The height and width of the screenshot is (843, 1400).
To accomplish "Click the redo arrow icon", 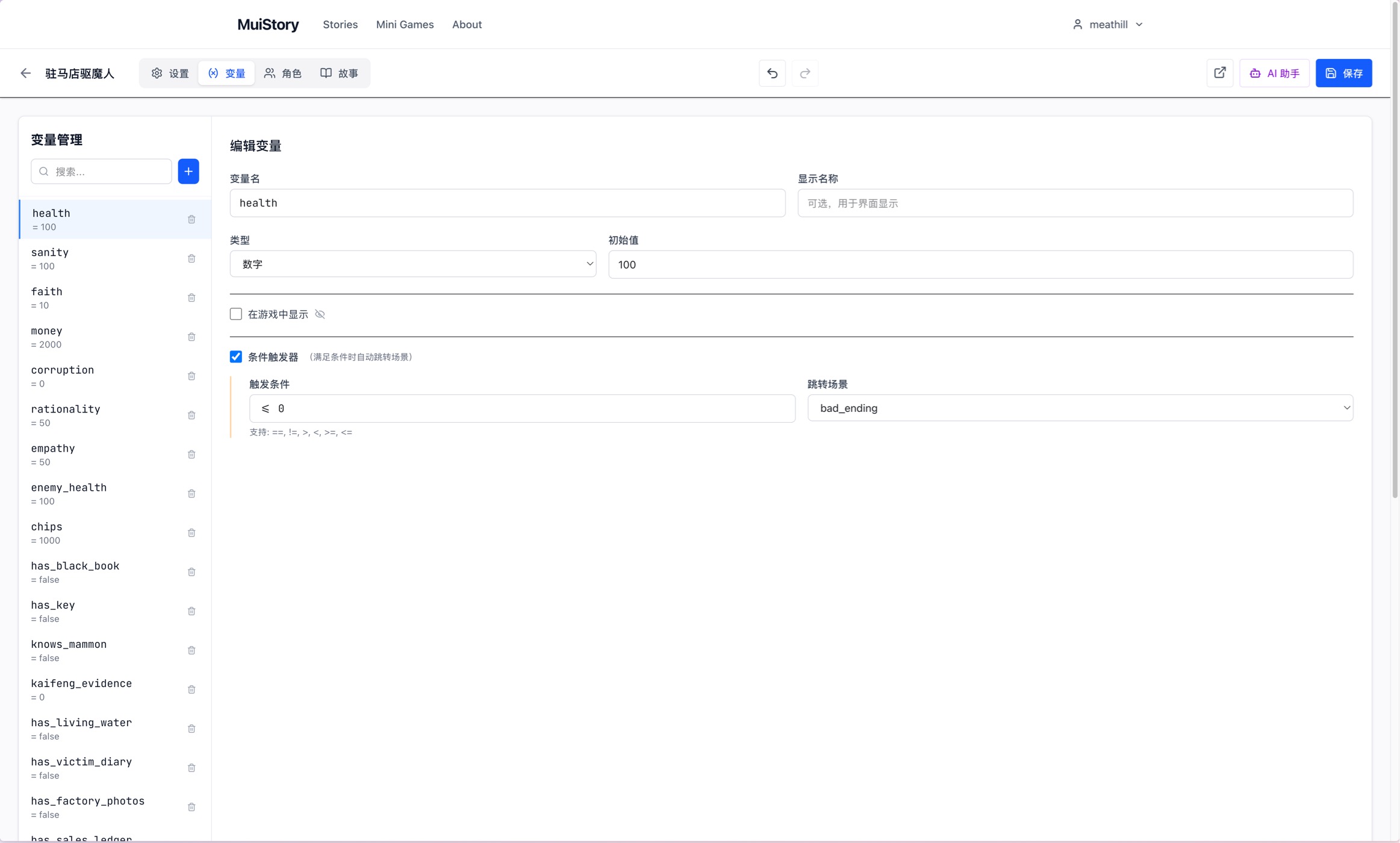I will coord(805,73).
